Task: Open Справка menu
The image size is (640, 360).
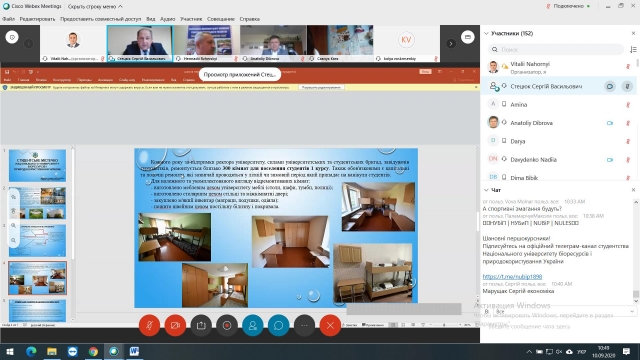Action: pyautogui.click(x=250, y=19)
